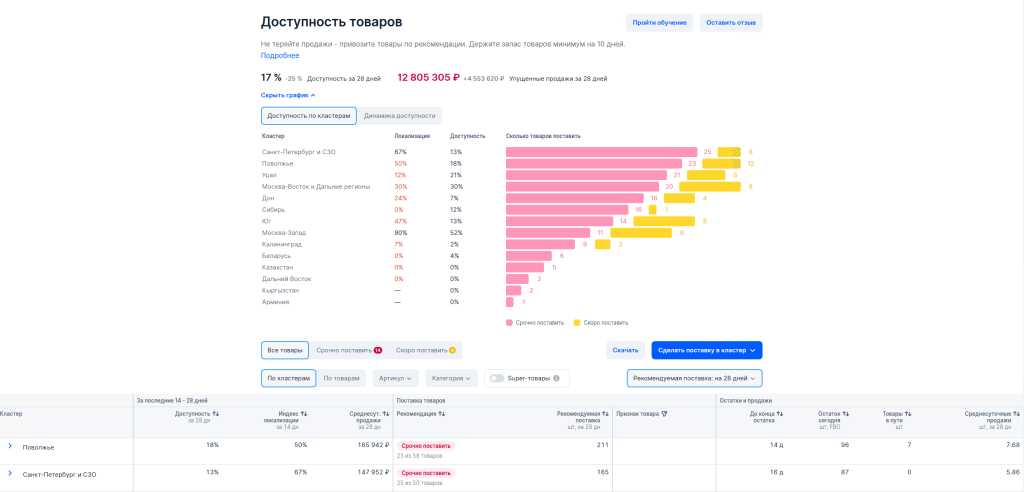Collapse chart via Скрыть график
Screen dimensions: 1024x492
point(288,95)
